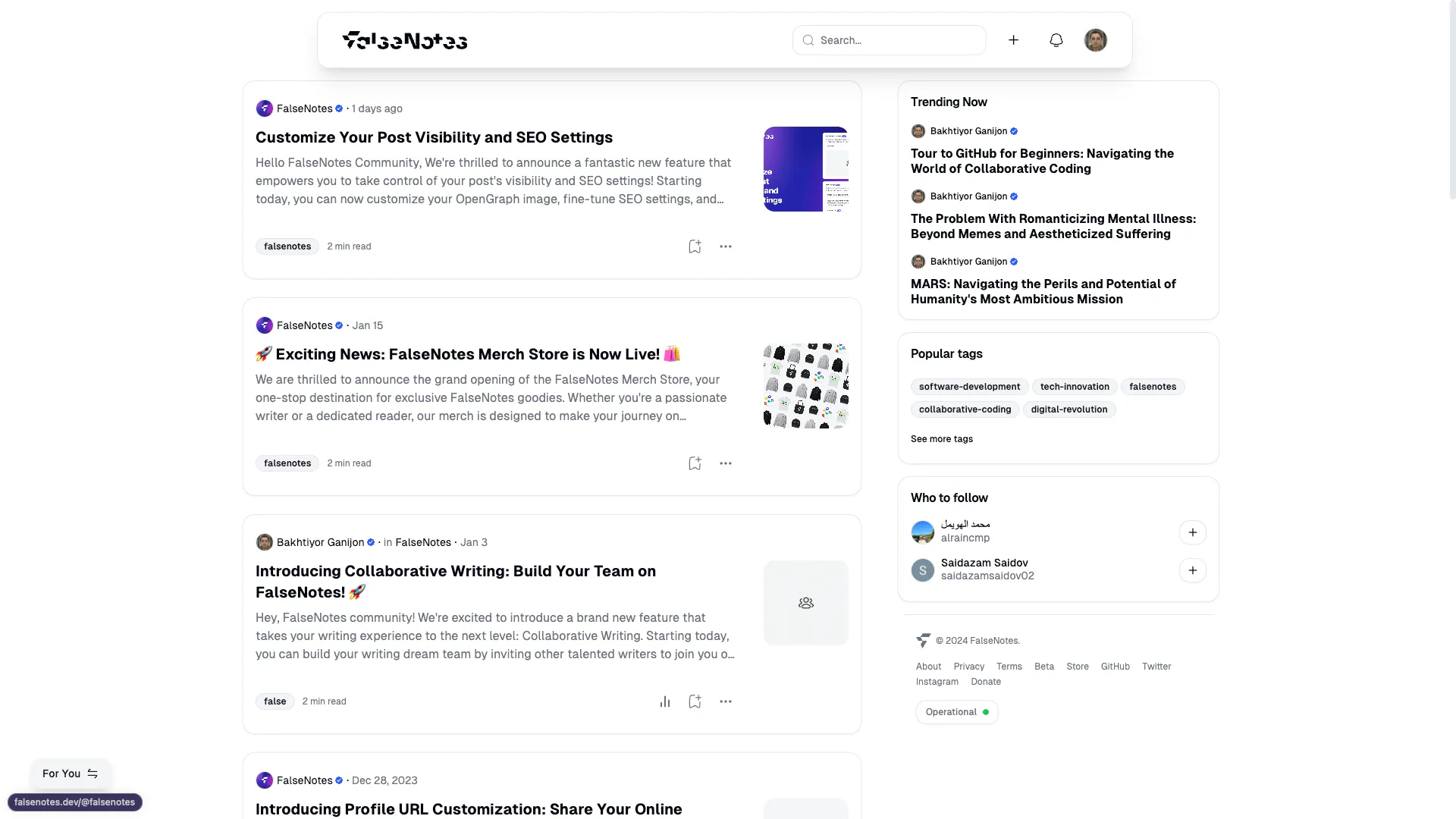Open the Exciting News Merch Store article
The width and height of the screenshot is (1456, 819).
(x=468, y=354)
